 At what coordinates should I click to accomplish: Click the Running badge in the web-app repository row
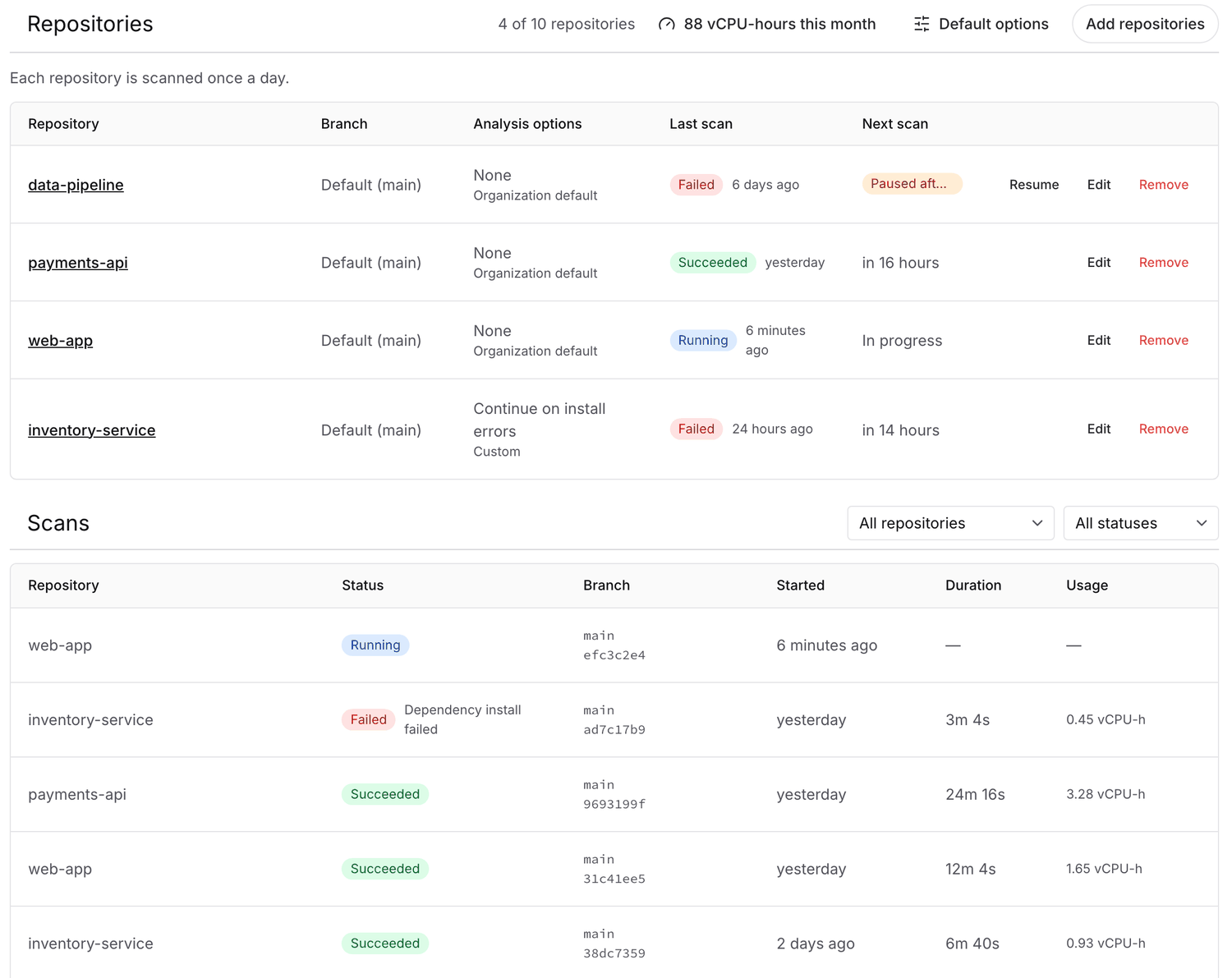tap(703, 341)
